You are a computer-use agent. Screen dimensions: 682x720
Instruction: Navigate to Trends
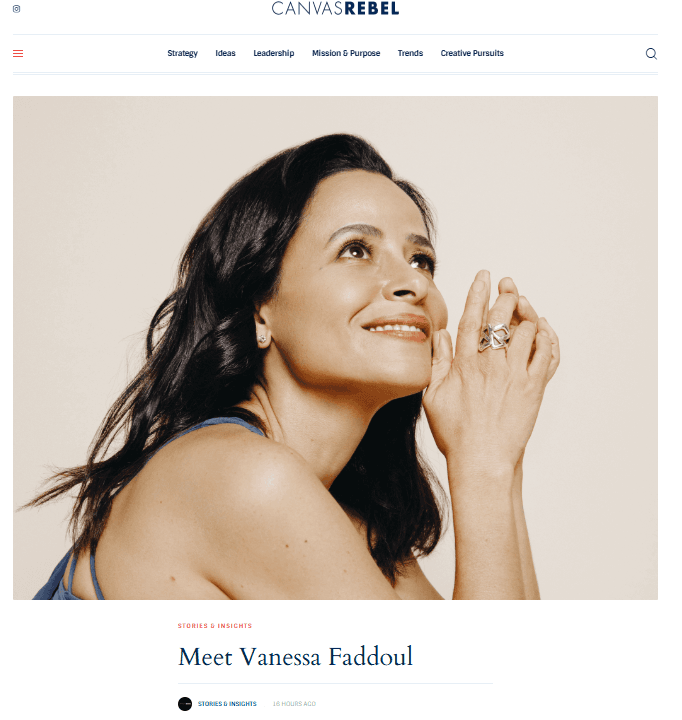(x=410, y=53)
